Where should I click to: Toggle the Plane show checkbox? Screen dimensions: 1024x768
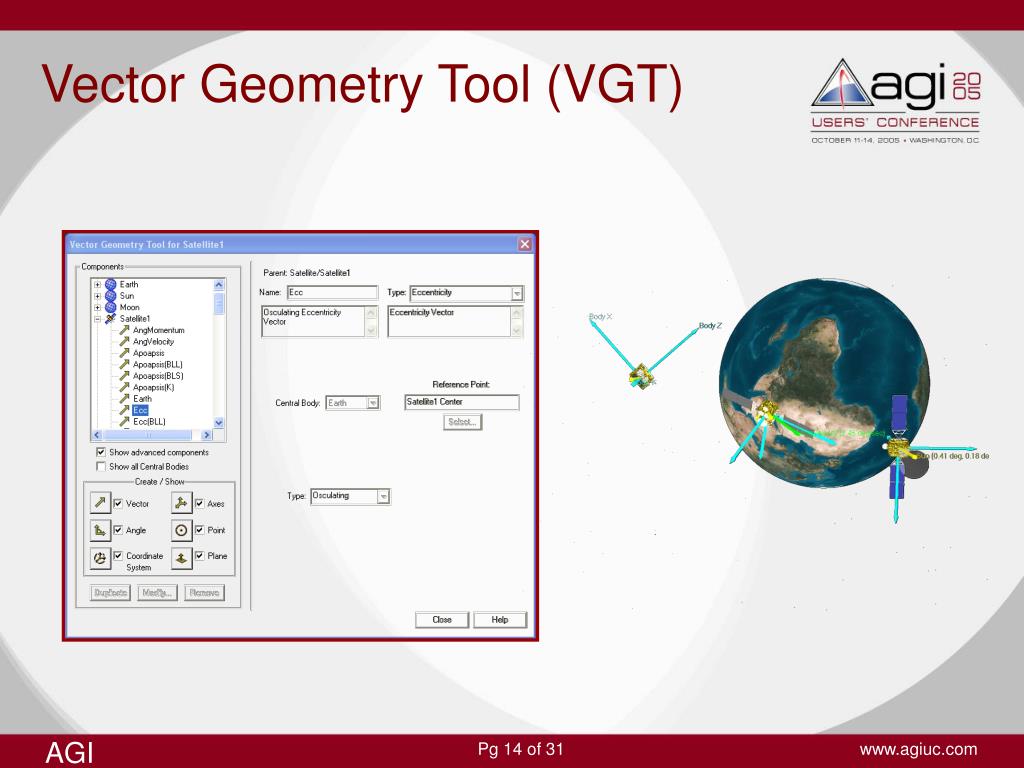pos(200,556)
